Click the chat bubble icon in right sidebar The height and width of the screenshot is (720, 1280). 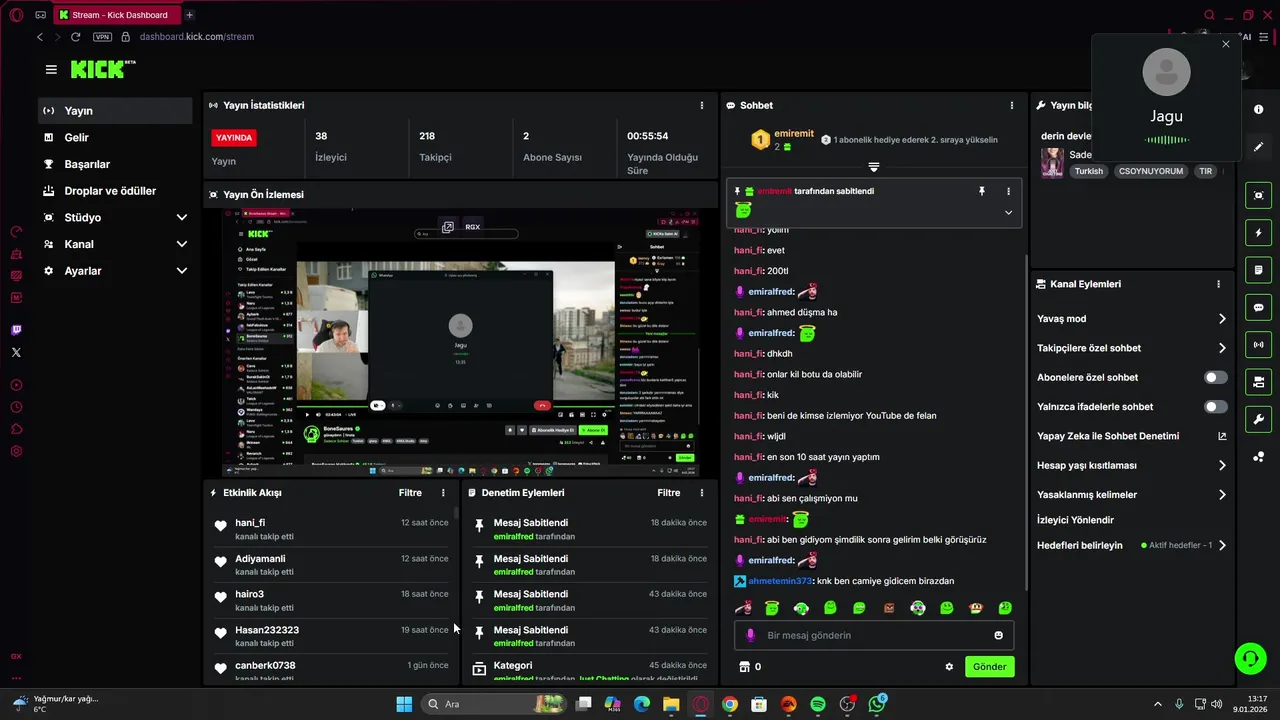(1259, 307)
